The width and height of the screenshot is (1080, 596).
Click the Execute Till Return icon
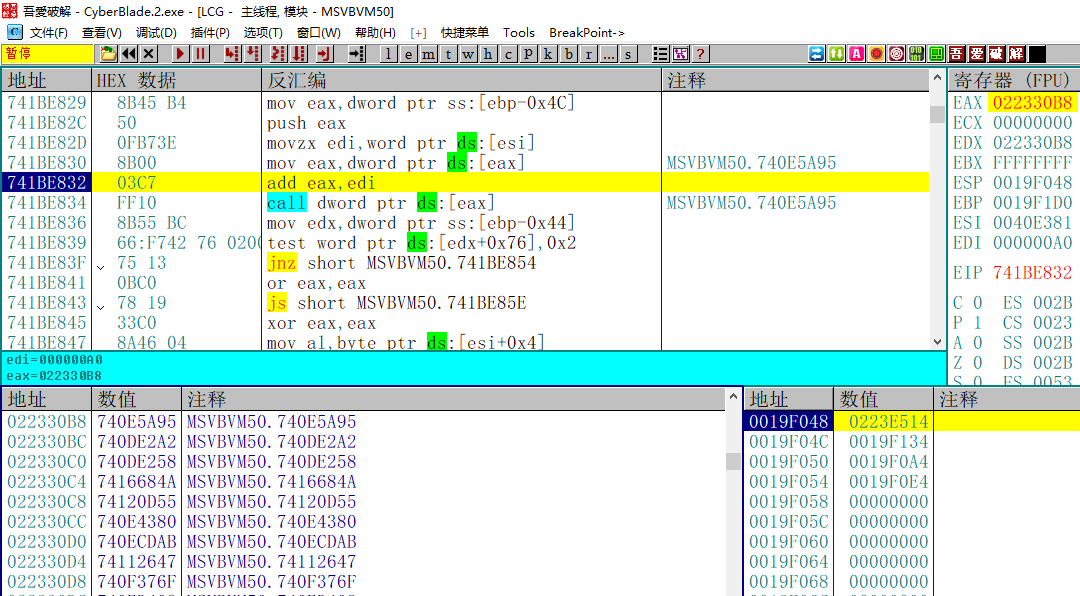pos(324,54)
